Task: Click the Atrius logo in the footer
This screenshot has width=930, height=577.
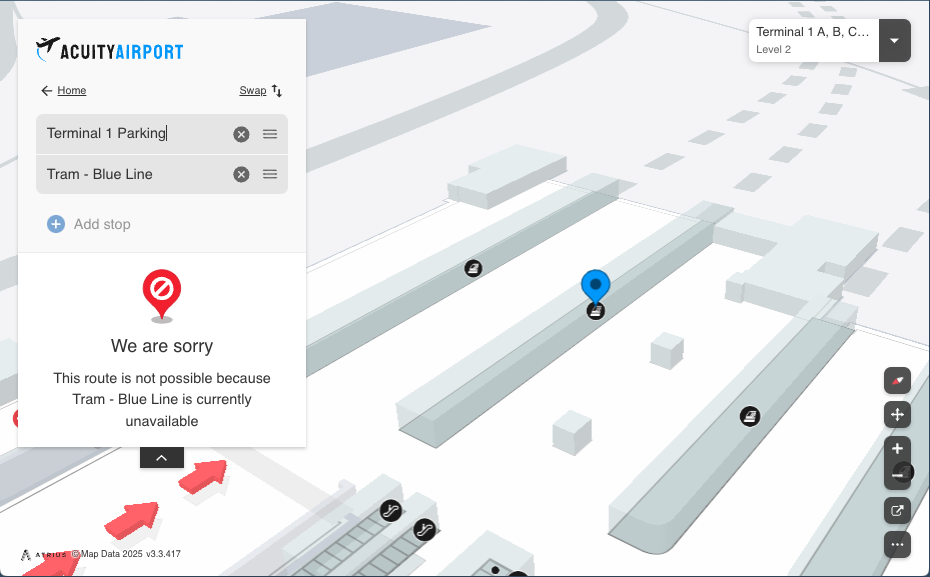Action: [x=44, y=555]
